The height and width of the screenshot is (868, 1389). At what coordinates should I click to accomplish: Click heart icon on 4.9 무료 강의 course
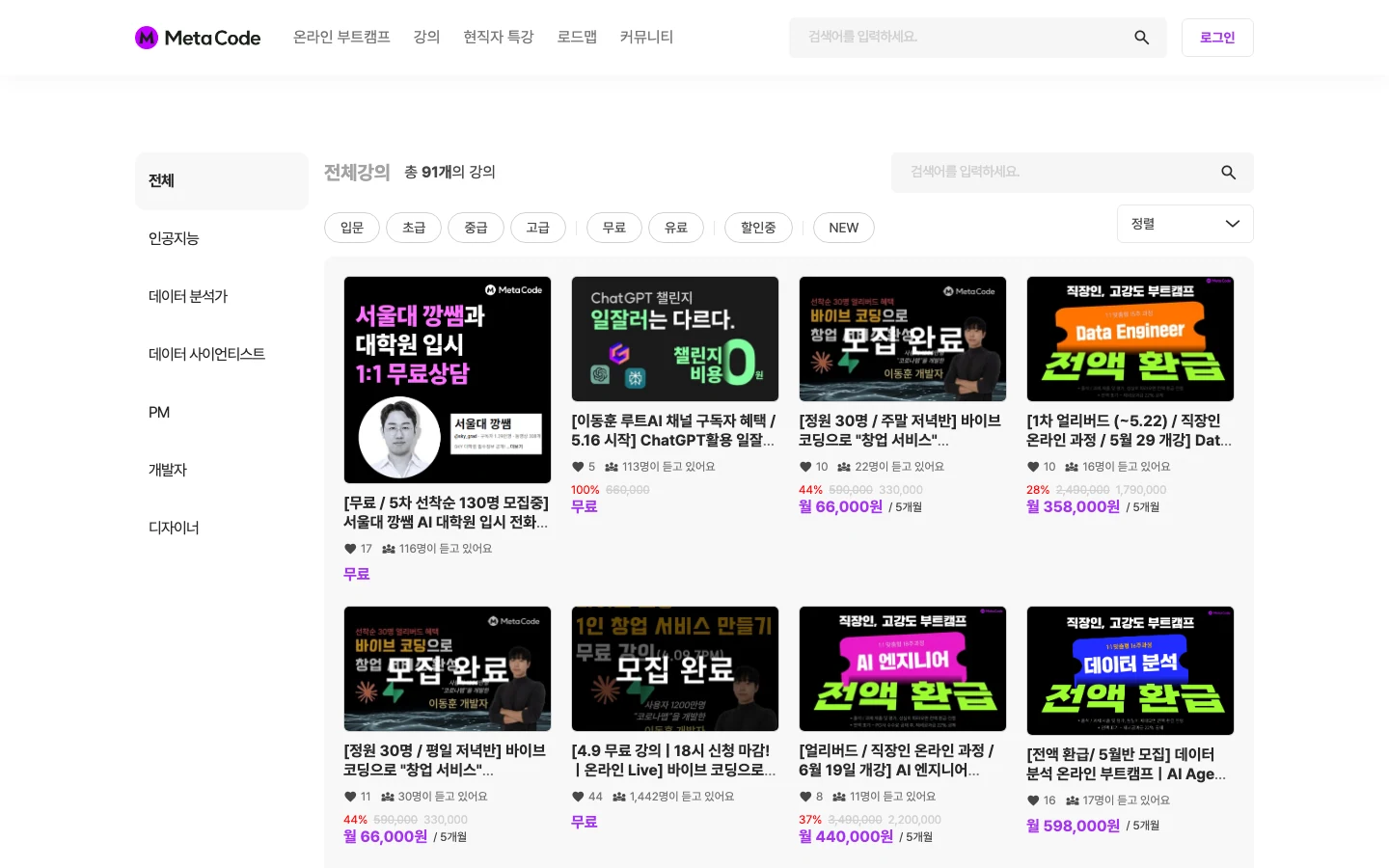pyautogui.click(x=578, y=797)
